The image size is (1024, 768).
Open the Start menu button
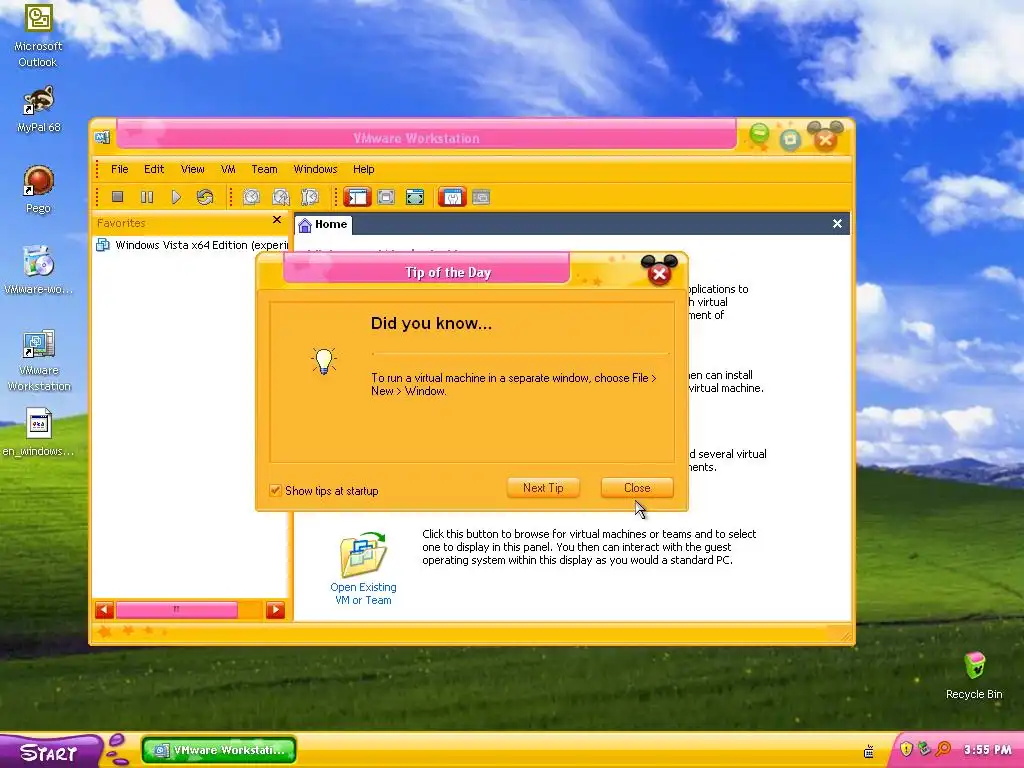coord(51,752)
